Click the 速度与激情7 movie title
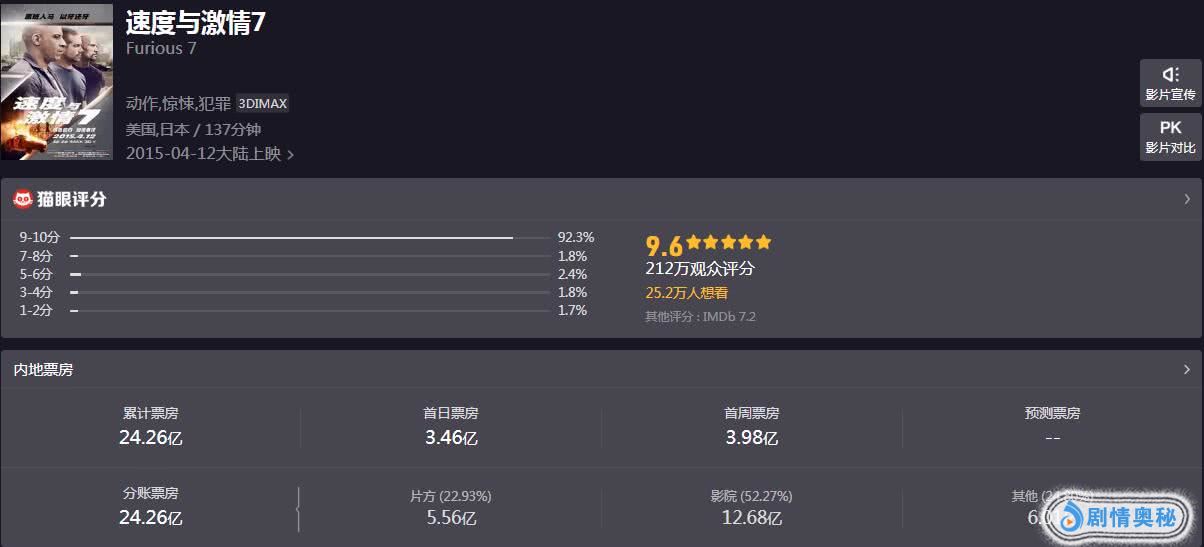Screen dimensions: 1204x547 pos(196,23)
